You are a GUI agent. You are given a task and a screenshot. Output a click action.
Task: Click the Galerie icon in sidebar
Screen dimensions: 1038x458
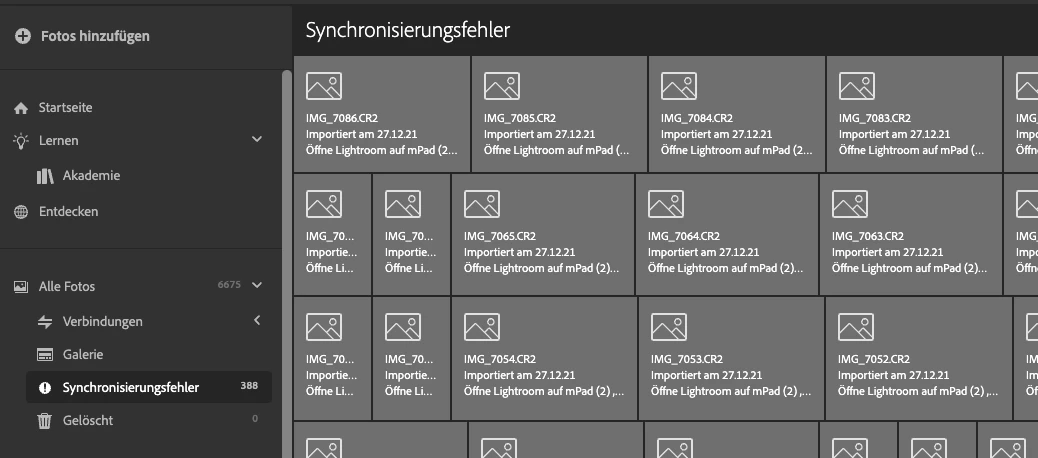[45, 355]
